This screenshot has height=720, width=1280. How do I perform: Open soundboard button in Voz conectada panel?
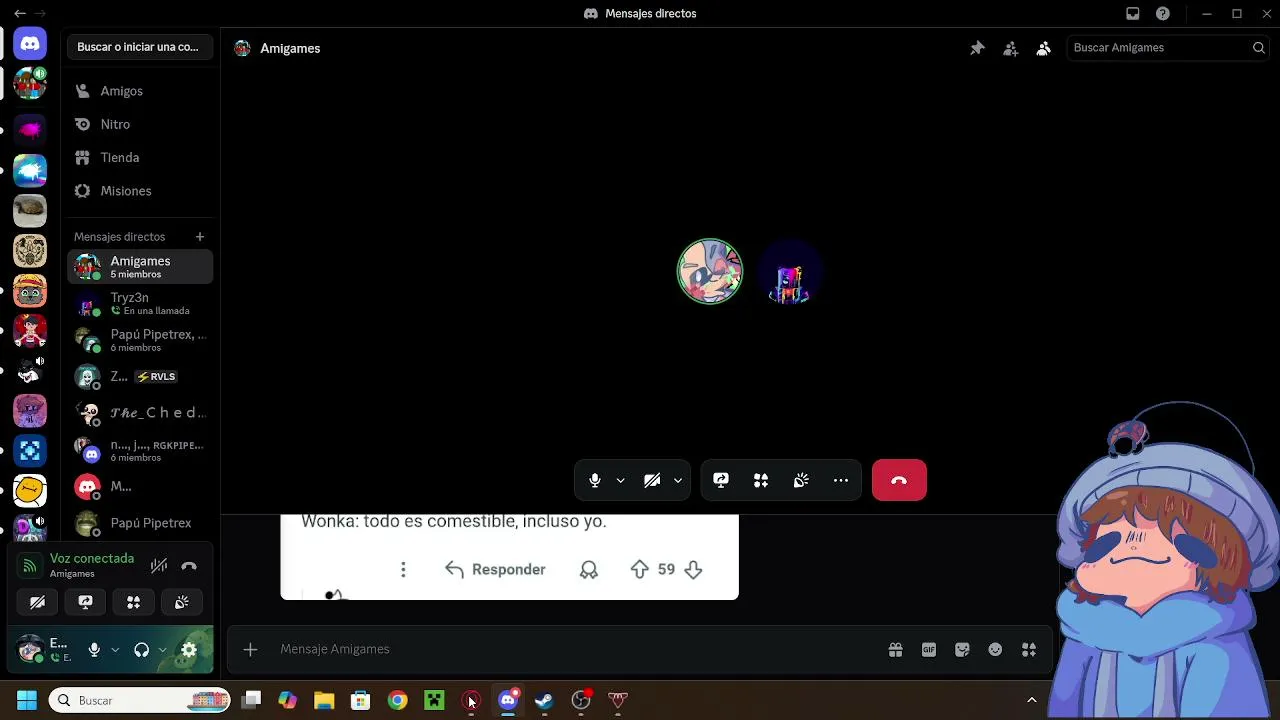[181, 602]
